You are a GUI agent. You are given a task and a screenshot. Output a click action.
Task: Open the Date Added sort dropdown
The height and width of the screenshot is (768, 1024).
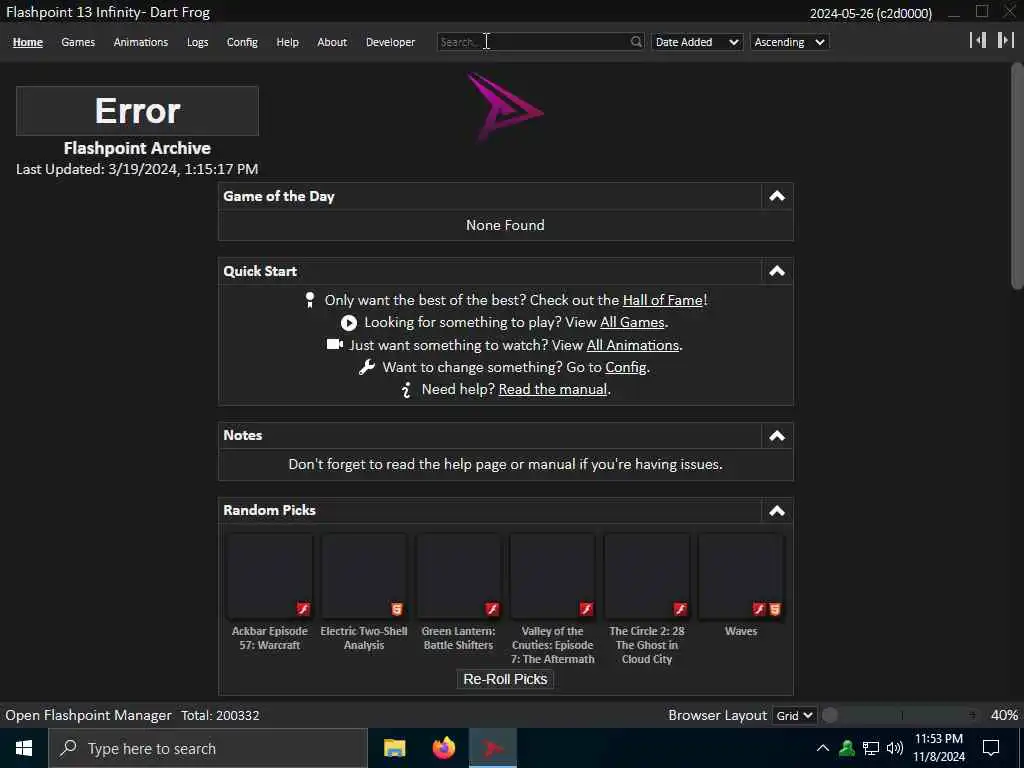pyautogui.click(x=697, y=42)
